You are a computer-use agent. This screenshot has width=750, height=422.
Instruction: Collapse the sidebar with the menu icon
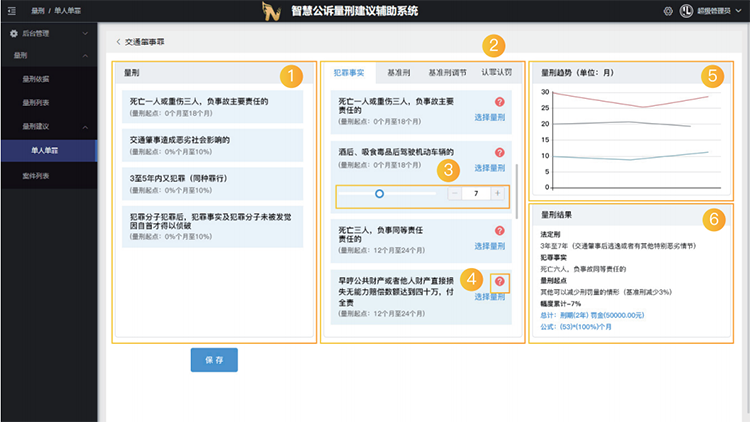click(10, 11)
